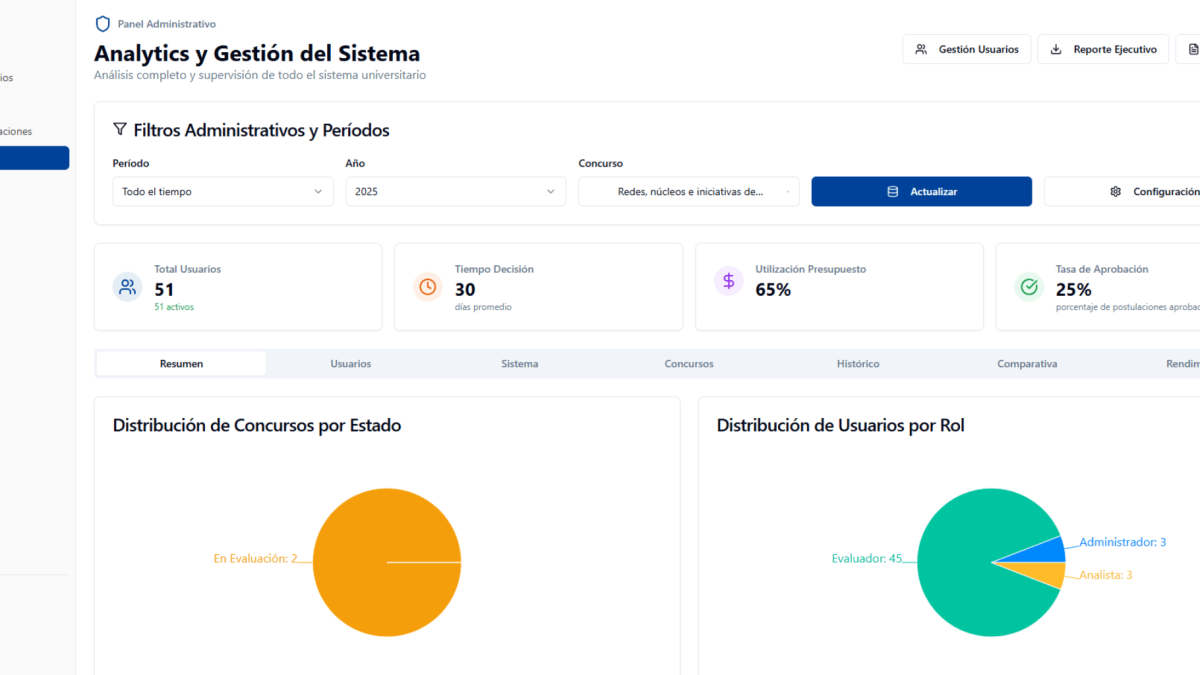Select the Histórico tab
This screenshot has width=1200, height=675.
[858, 364]
